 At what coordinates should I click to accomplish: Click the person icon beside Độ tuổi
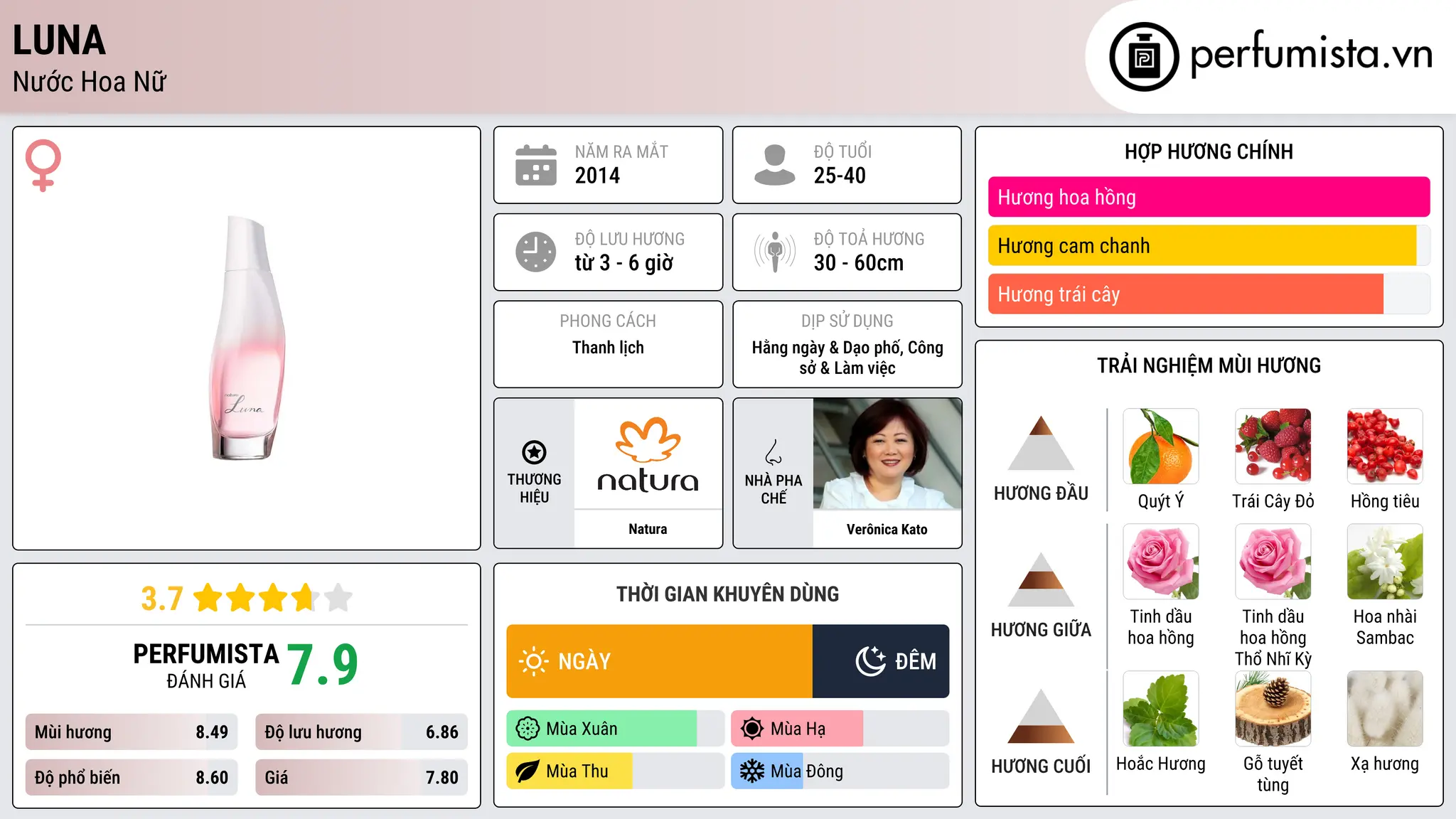[774, 165]
